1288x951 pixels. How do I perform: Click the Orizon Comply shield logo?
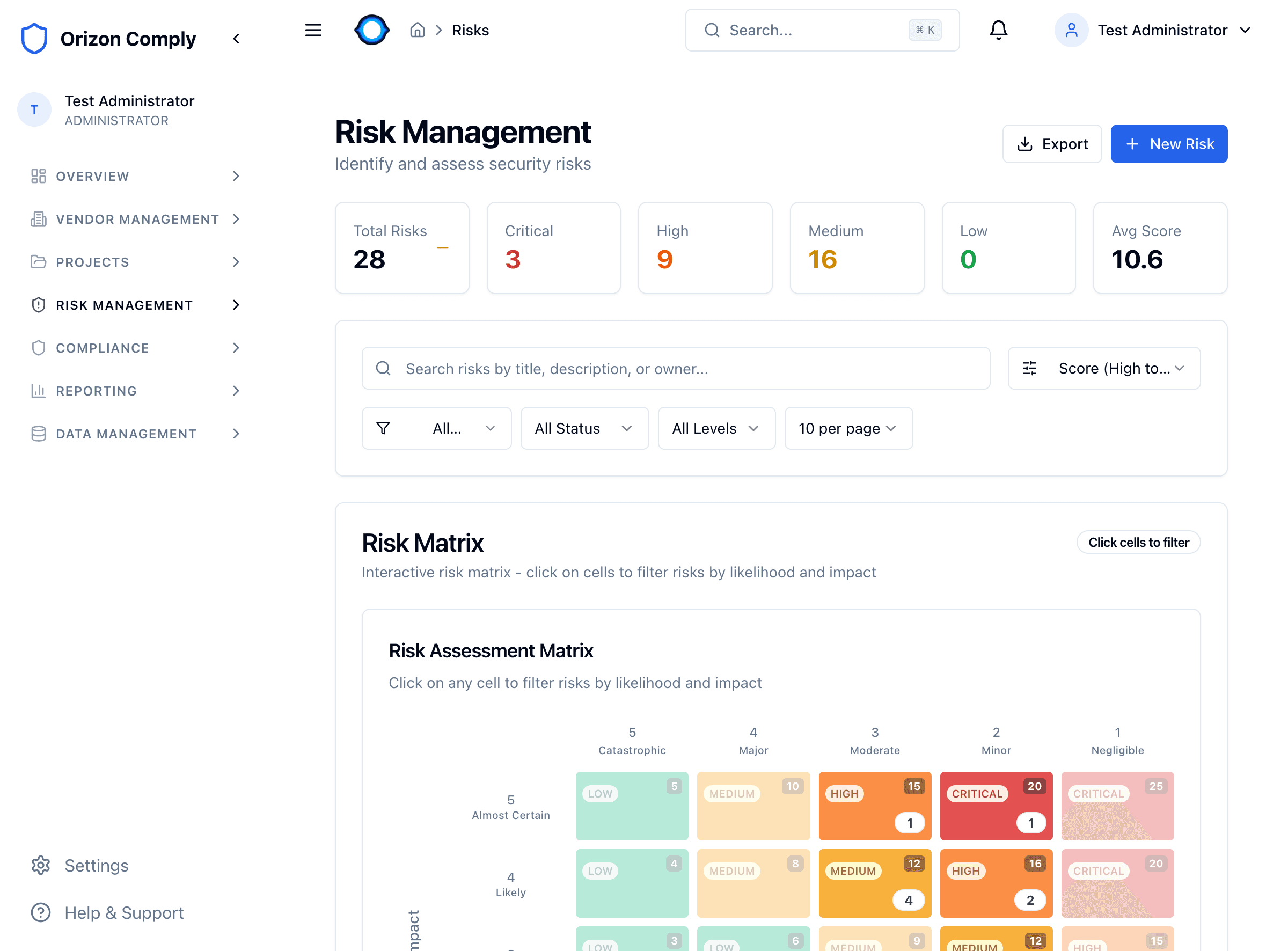[34, 39]
